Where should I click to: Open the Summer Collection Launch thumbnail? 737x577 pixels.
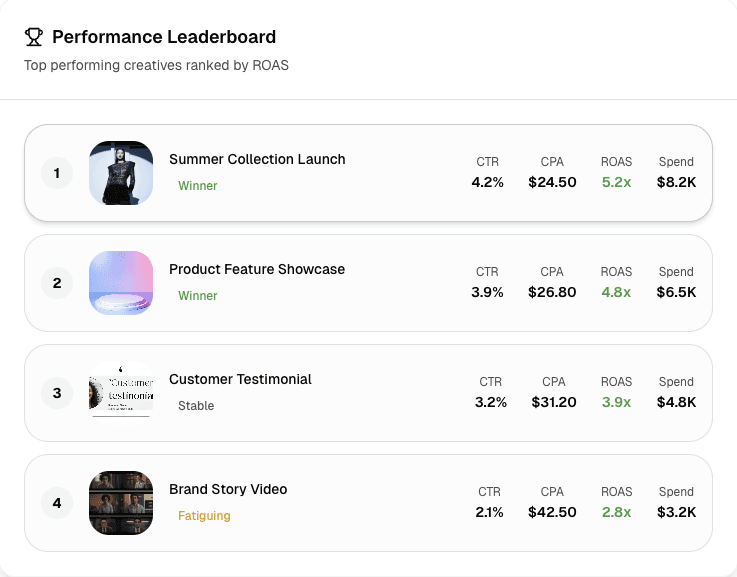pyautogui.click(x=121, y=173)
